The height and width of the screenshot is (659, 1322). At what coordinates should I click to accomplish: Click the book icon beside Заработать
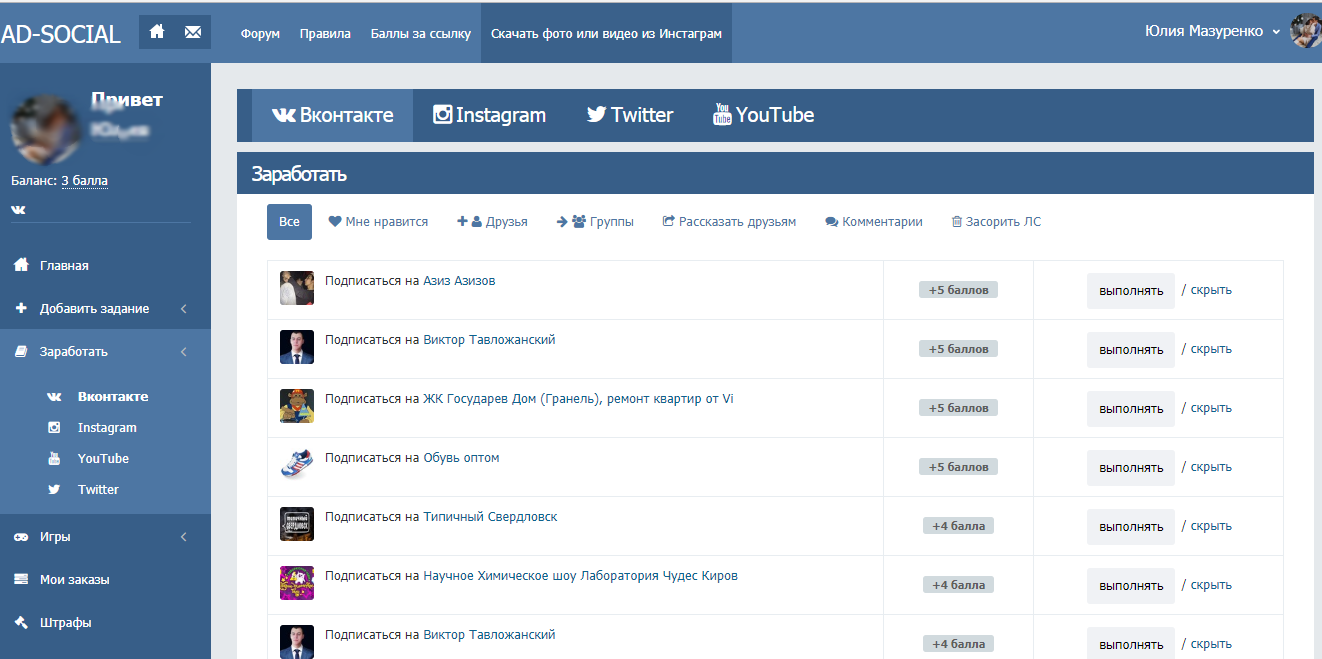click(x=20, y=351)
